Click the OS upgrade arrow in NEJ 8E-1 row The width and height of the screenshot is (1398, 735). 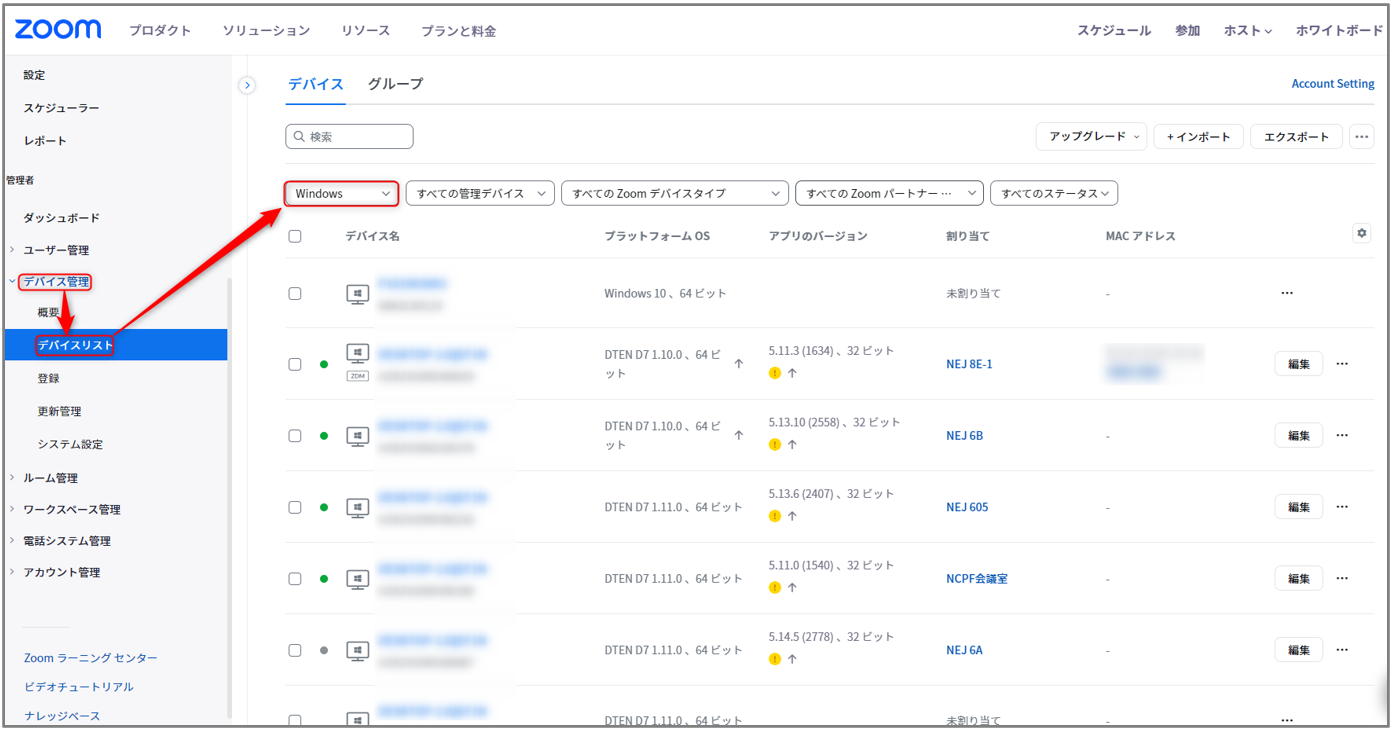(x=739, y=364)
